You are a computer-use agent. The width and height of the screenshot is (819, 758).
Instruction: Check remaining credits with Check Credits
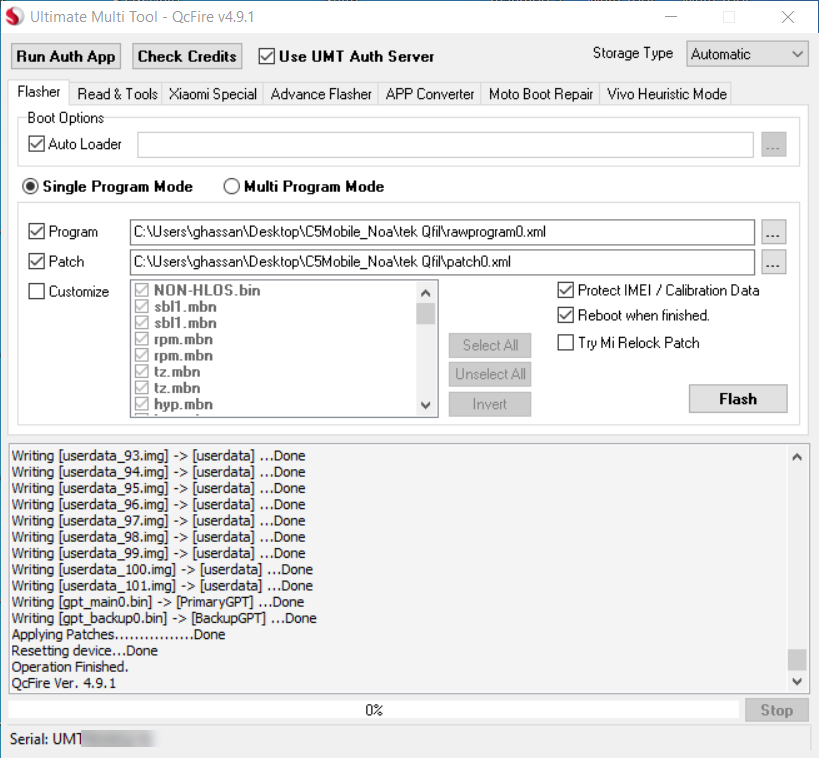coord(187,56)
